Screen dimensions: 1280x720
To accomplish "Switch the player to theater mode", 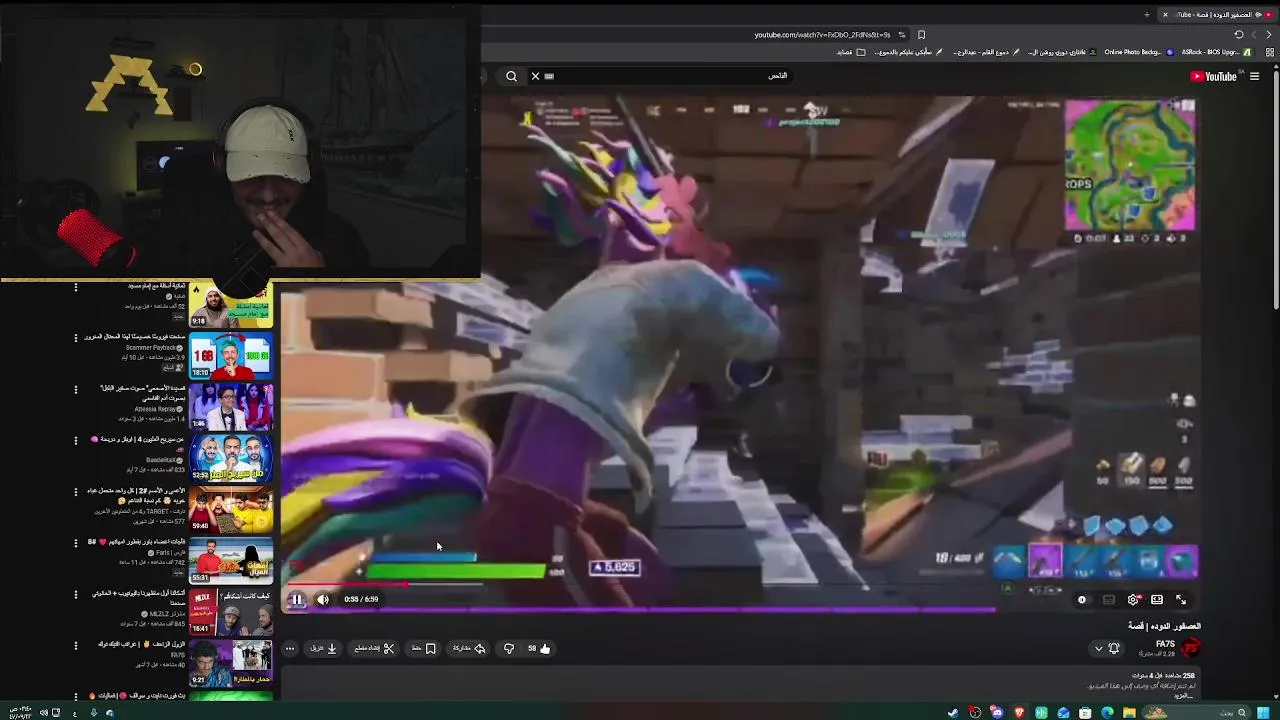I will (1157, 600).
